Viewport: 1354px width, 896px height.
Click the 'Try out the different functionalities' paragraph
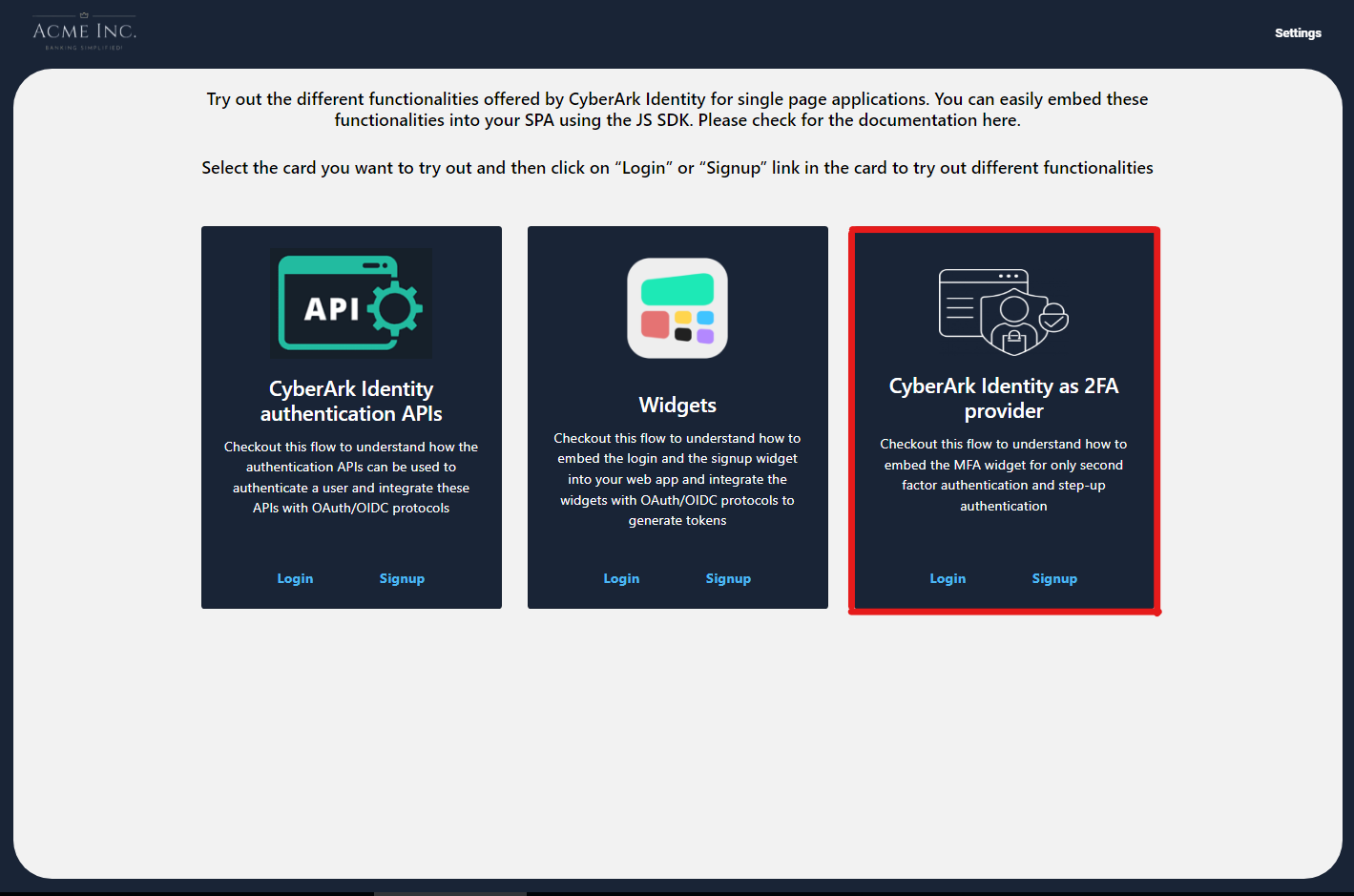677,110
